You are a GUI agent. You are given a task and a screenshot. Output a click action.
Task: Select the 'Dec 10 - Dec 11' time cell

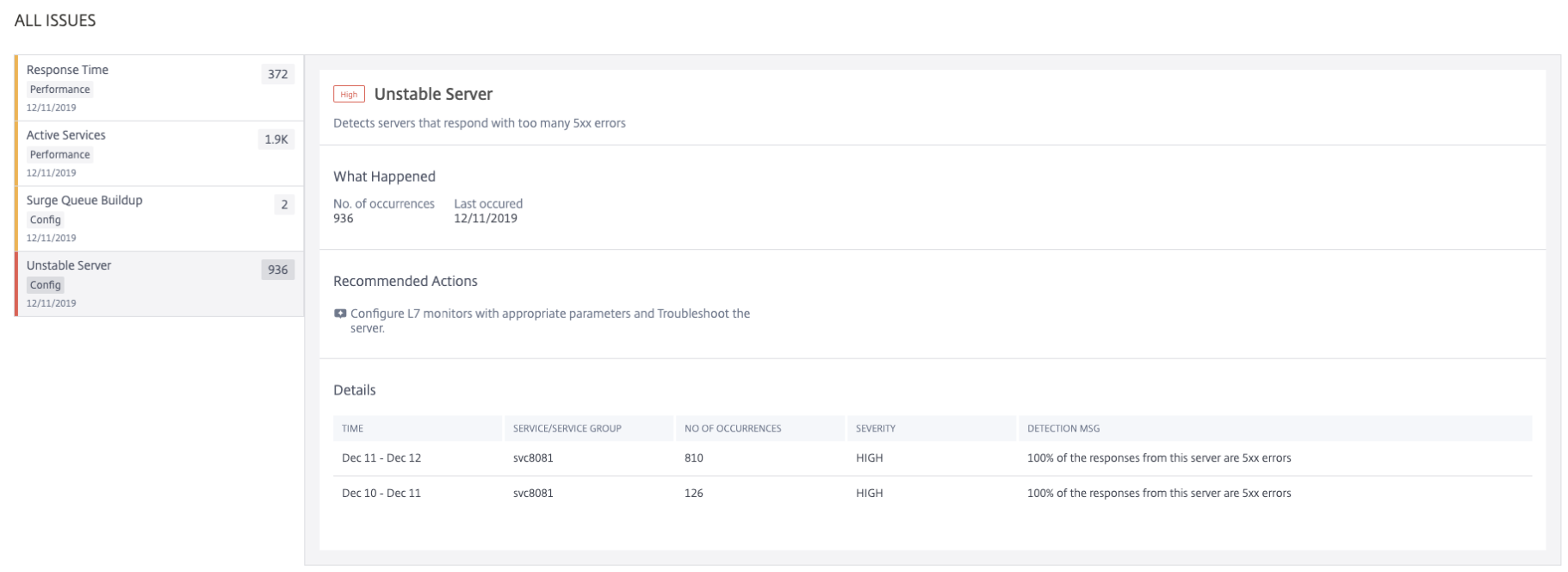click(x=381, y=494)
